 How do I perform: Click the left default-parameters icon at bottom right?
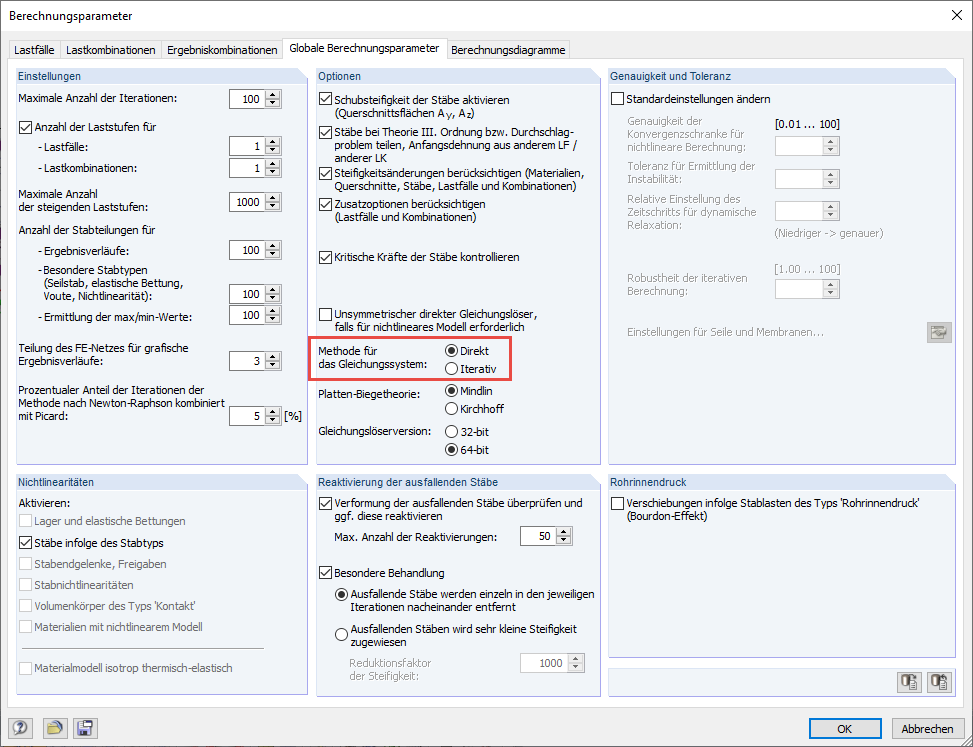pos(909,681)
